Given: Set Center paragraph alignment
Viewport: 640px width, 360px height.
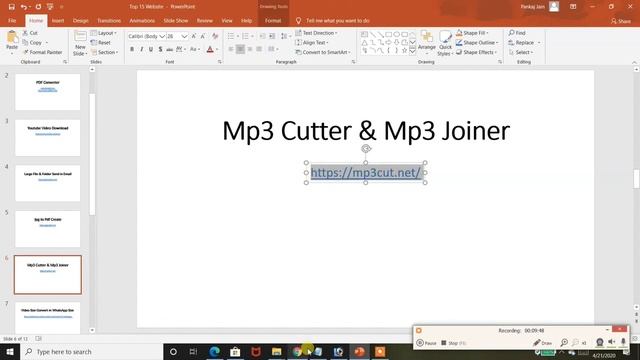Looking at the screenshot, I should point(240,49).
